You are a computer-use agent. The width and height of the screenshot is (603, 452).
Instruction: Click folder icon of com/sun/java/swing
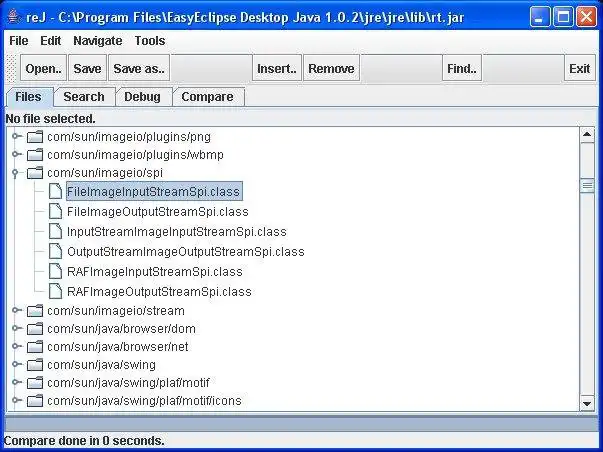click(x=35, y=365)
